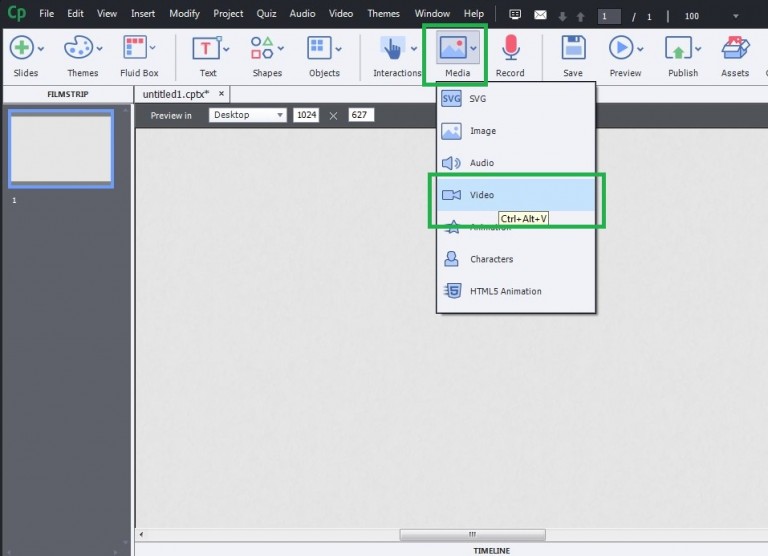Expand the Publish dropdown arrow

pos(698,49)
